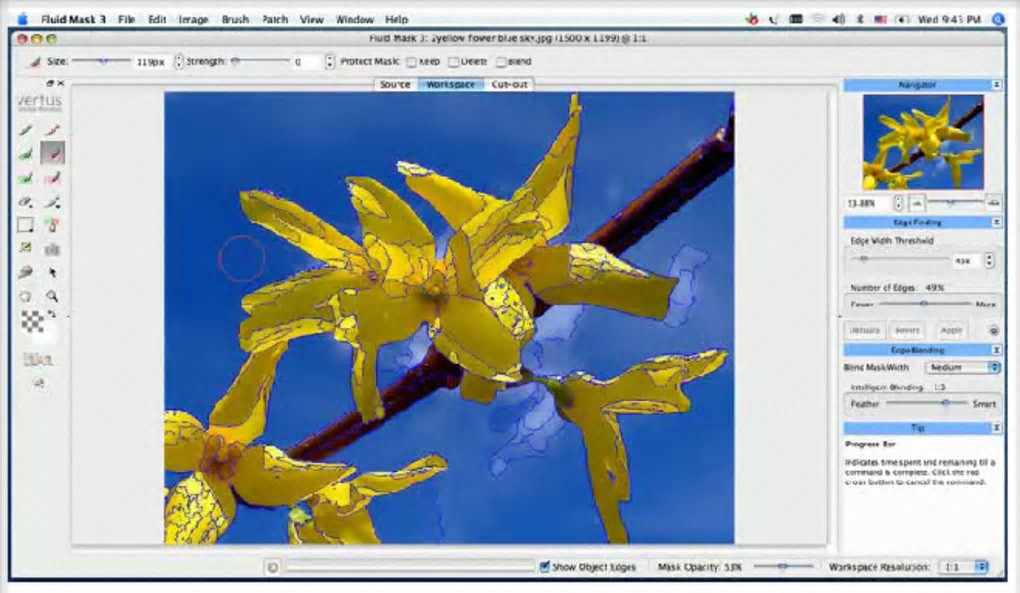This screenshot has width=1020, height=593.
Task: Select the lasso-shaped tool in toolbox
Action: (x=25, y=296)
